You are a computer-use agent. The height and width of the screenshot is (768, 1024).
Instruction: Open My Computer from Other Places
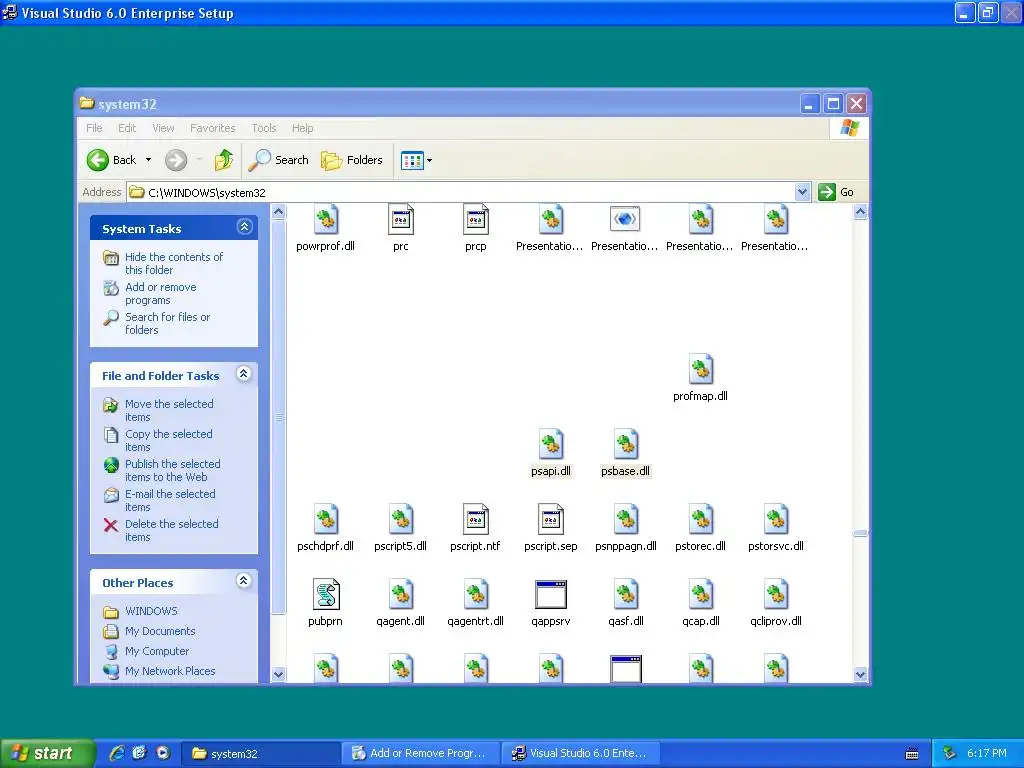coord(157,651)
